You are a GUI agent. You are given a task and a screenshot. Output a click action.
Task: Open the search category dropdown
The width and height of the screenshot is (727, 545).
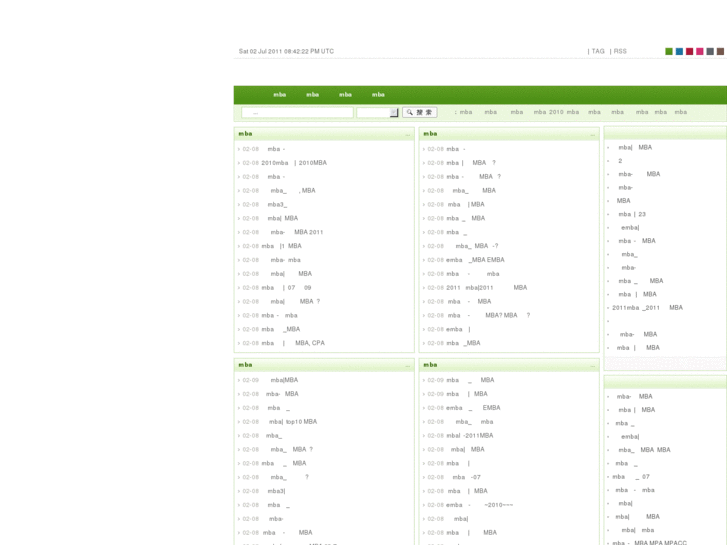377,112
